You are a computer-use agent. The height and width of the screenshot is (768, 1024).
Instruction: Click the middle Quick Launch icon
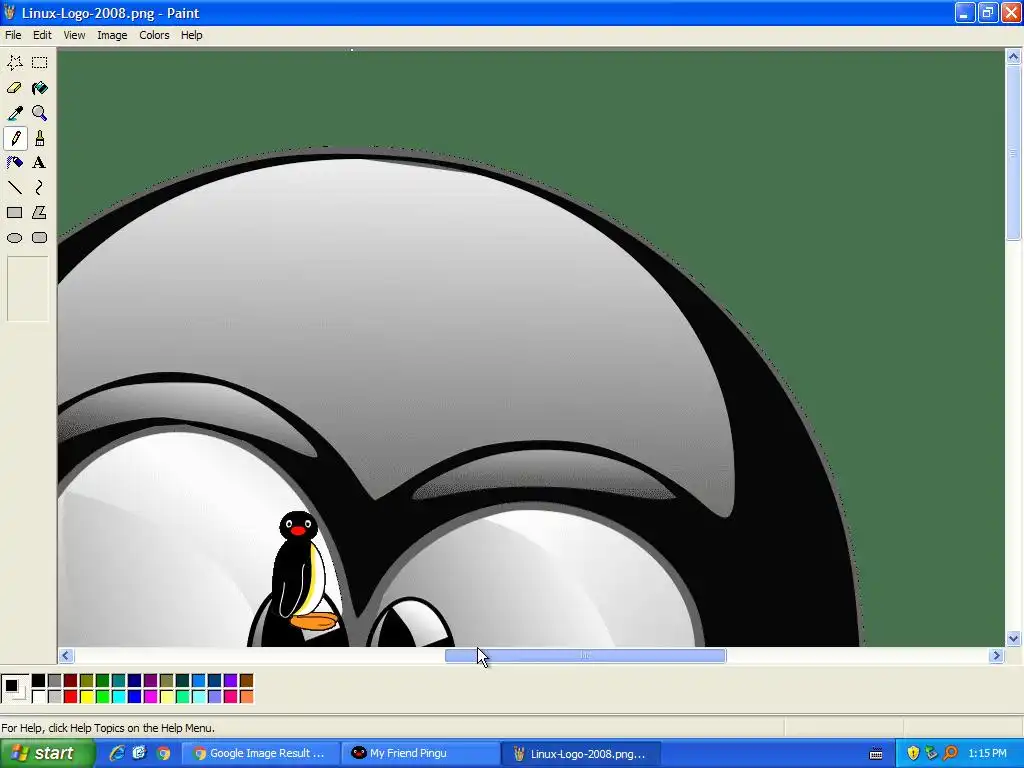click(x=140, y=754)
